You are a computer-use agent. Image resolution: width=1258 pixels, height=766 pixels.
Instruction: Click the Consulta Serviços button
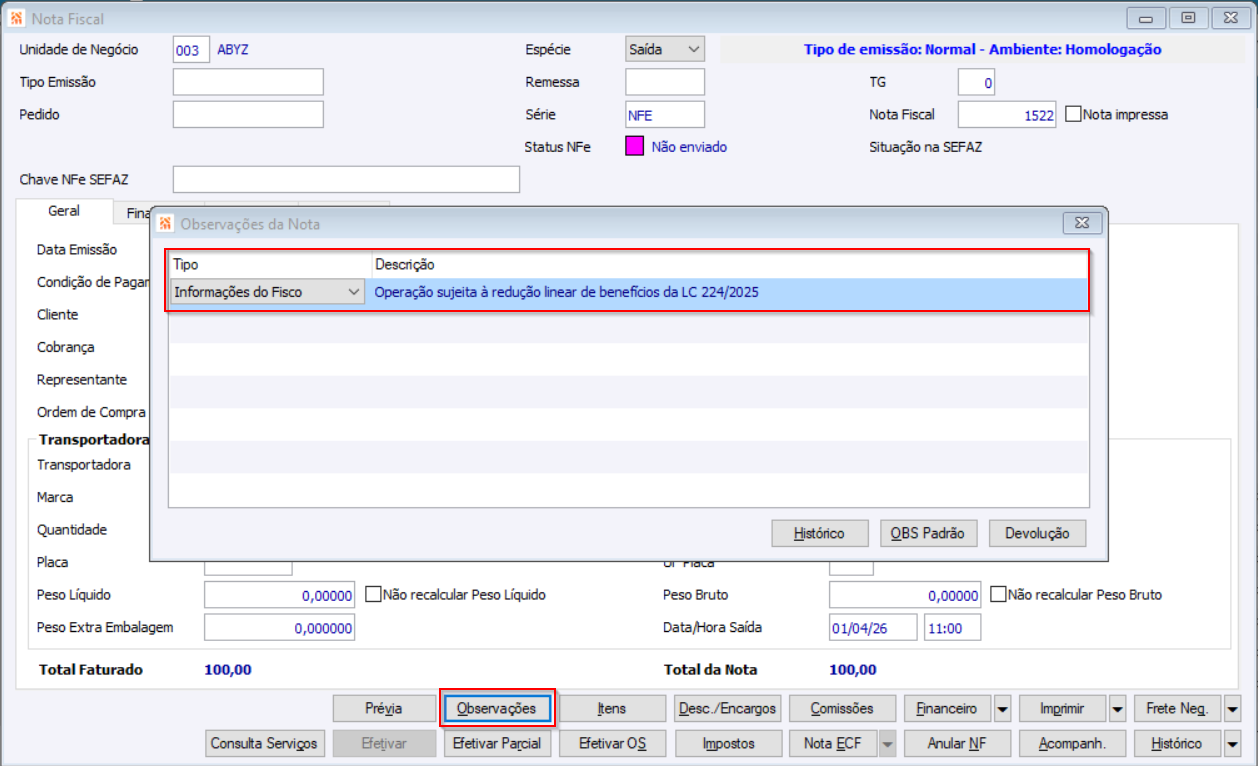pos(264,743)
